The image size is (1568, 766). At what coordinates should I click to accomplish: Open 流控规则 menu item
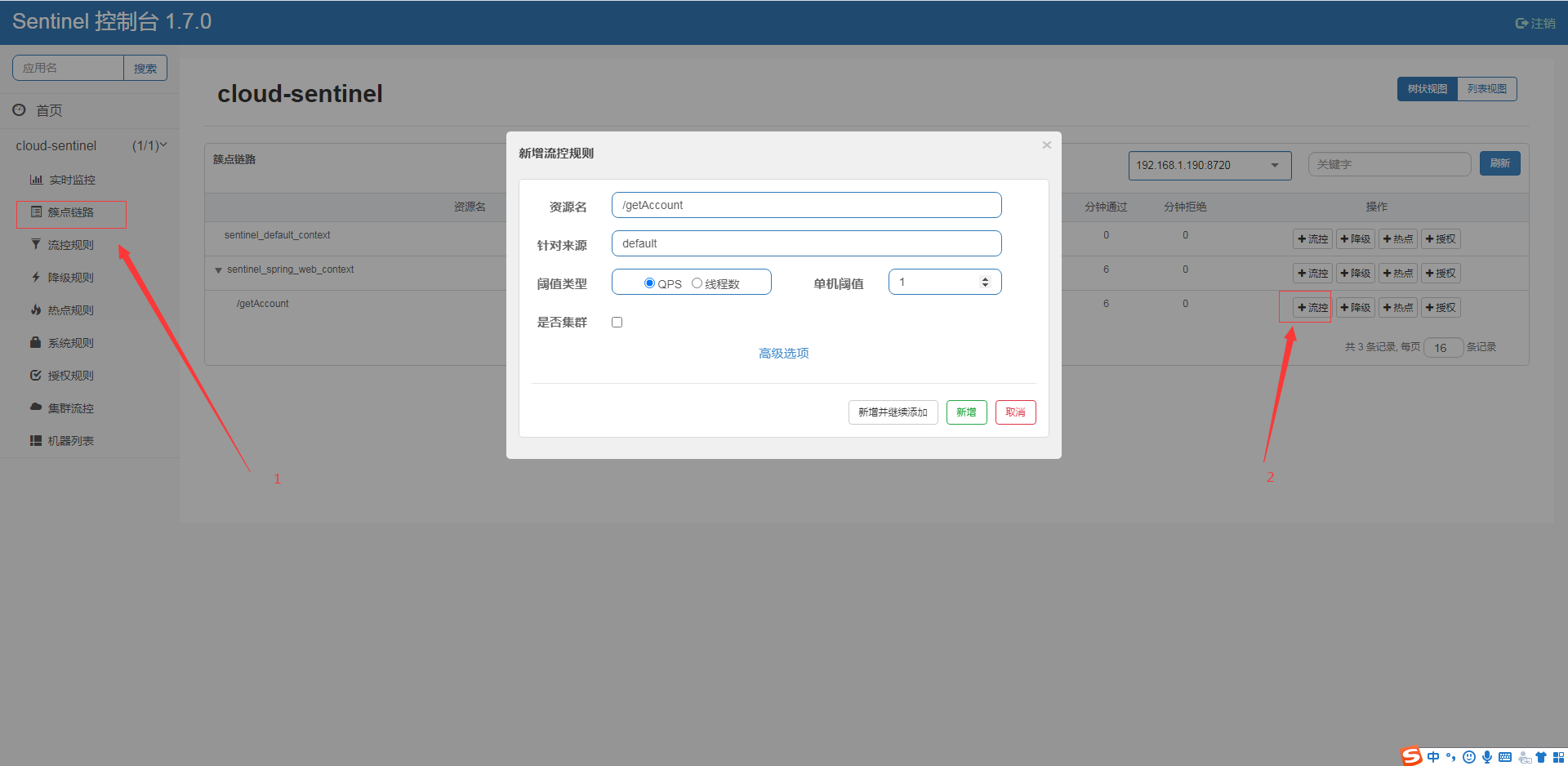[70, 245]
